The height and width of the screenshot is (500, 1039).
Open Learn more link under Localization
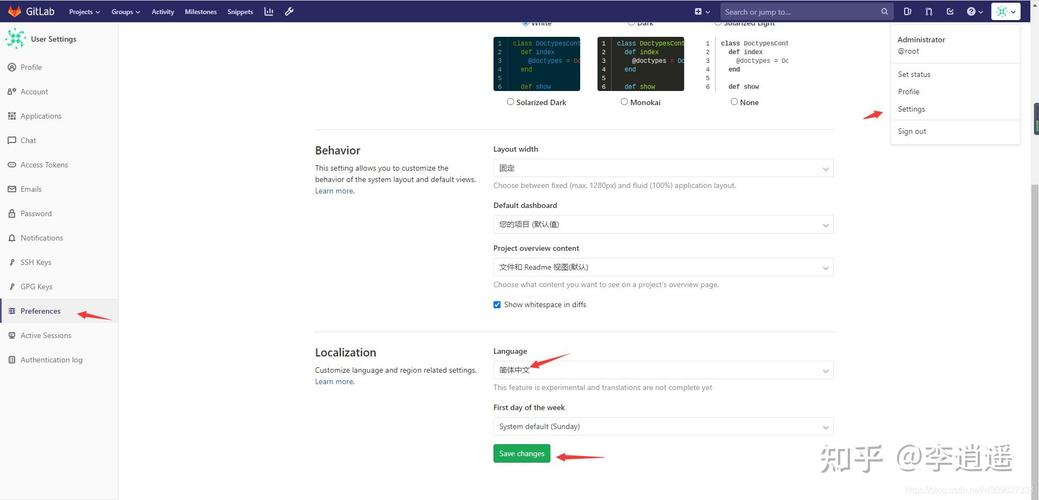pos(334,382)
